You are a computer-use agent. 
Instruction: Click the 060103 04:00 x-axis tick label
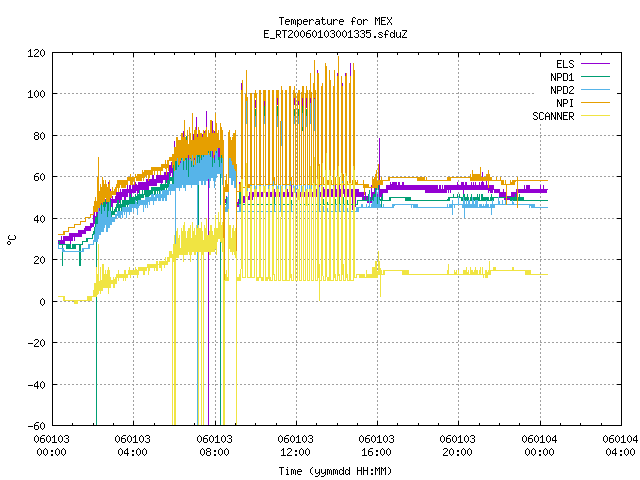click(x=133, y=446)
